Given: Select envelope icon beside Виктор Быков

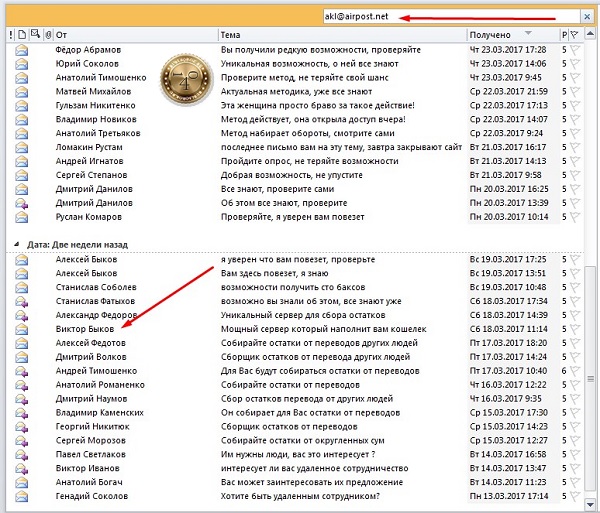Looking at the screenshot, I should click(21, 329).
